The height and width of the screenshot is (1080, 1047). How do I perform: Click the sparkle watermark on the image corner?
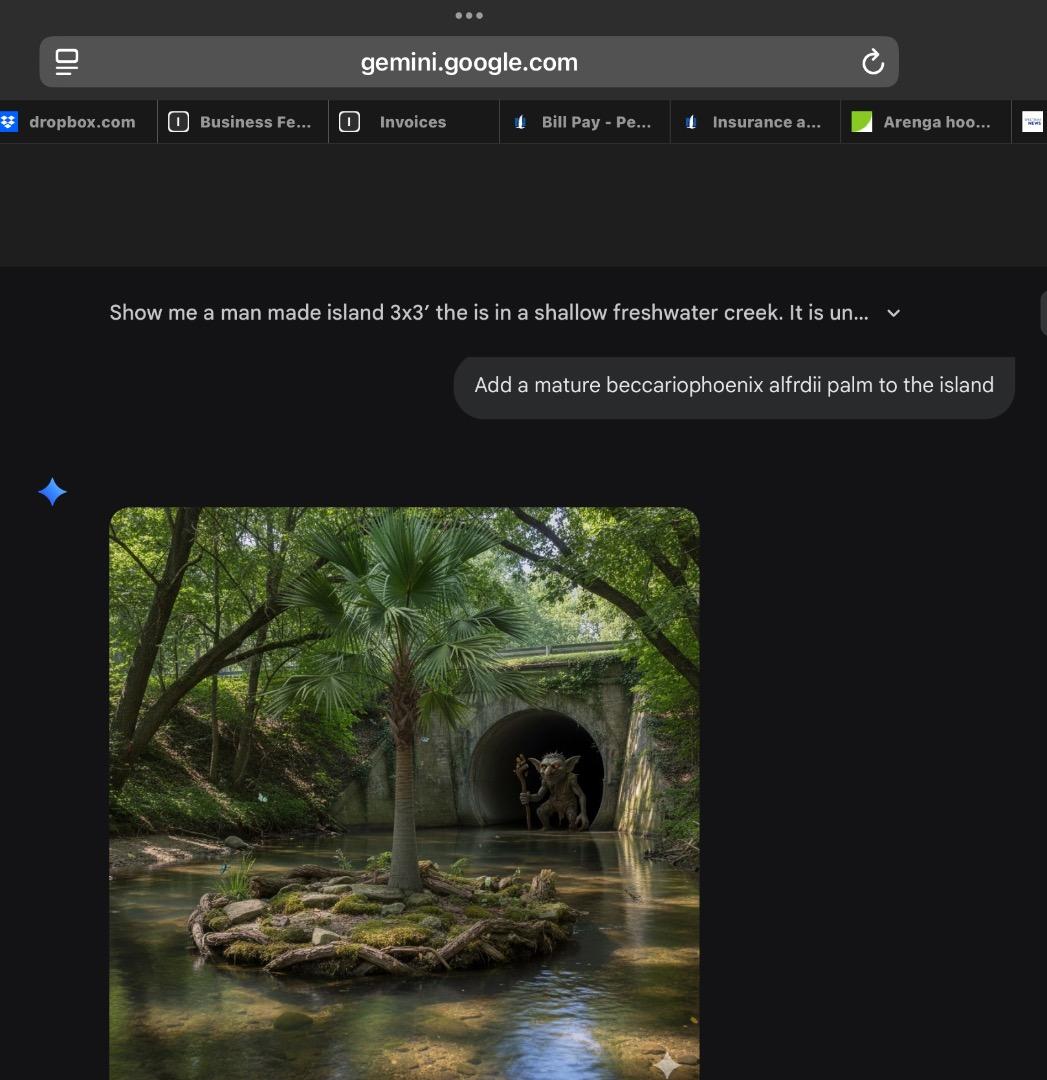click(x=667, y=1064)
